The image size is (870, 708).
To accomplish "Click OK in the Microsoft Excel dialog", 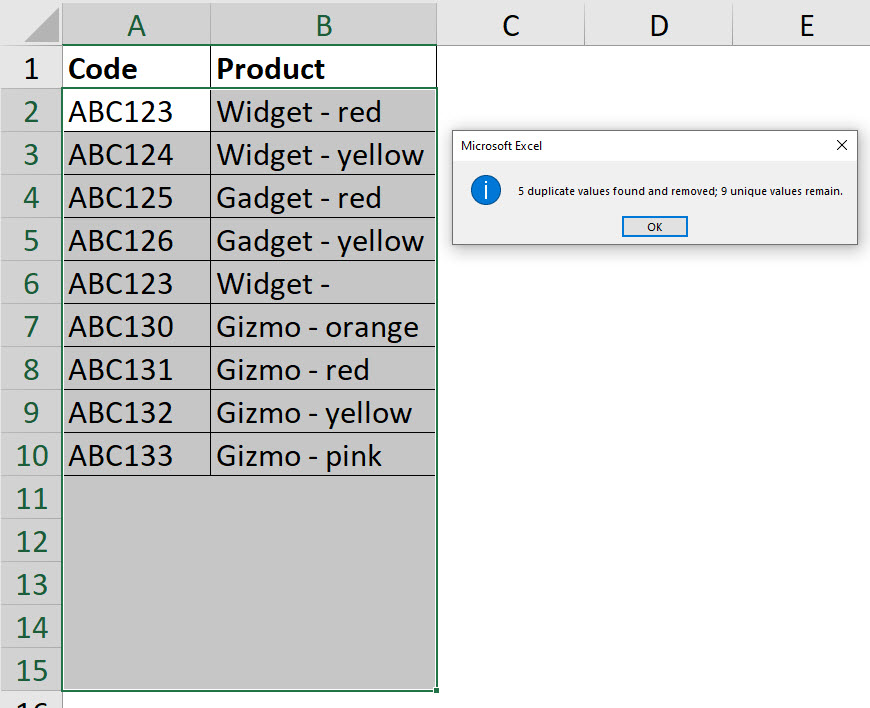I will 654,227.
